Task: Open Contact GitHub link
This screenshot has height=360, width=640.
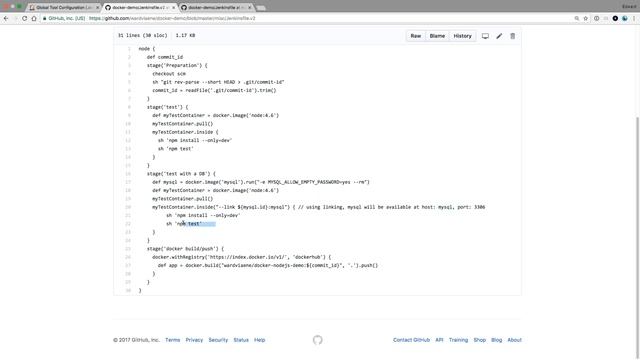Action: coord(411,340)
